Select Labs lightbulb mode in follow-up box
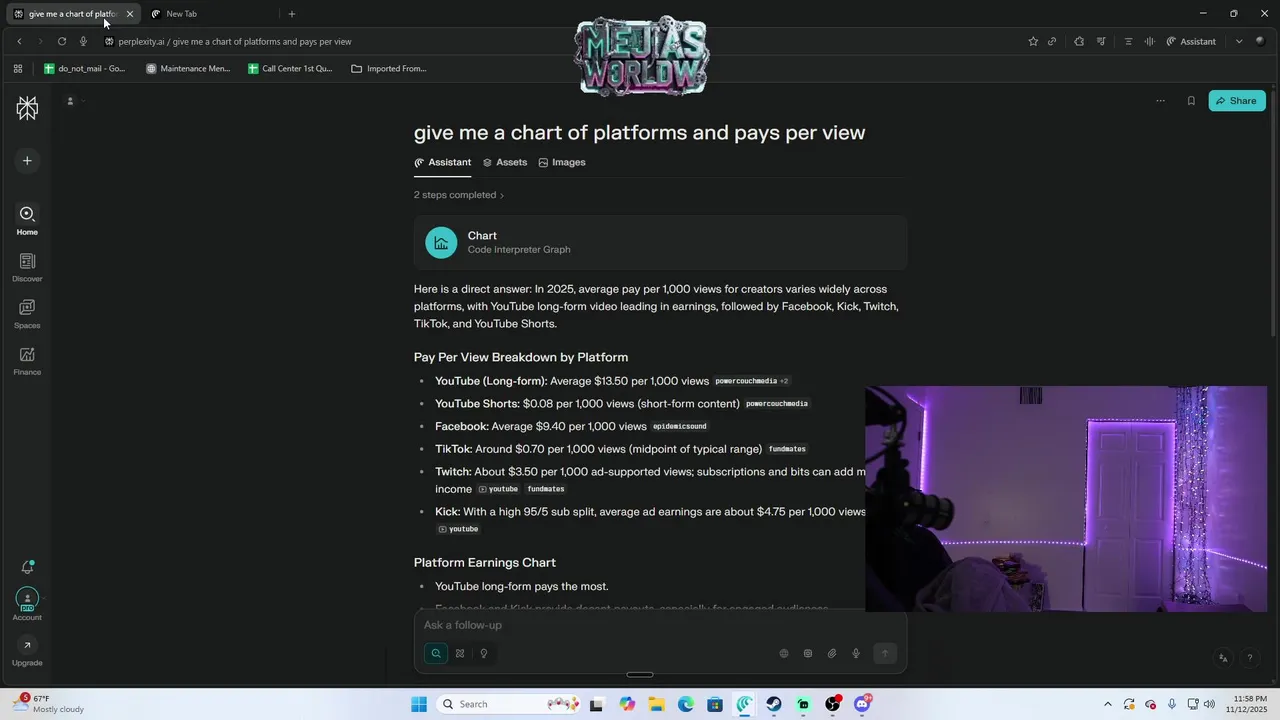 [x=484, y=653]
